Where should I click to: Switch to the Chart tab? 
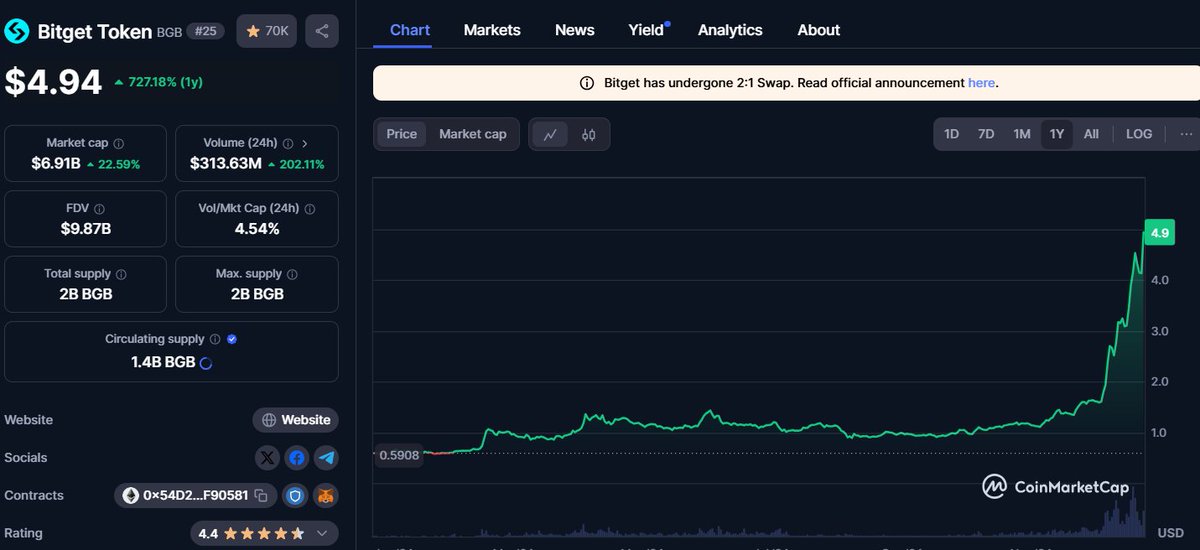pos(410,30)
